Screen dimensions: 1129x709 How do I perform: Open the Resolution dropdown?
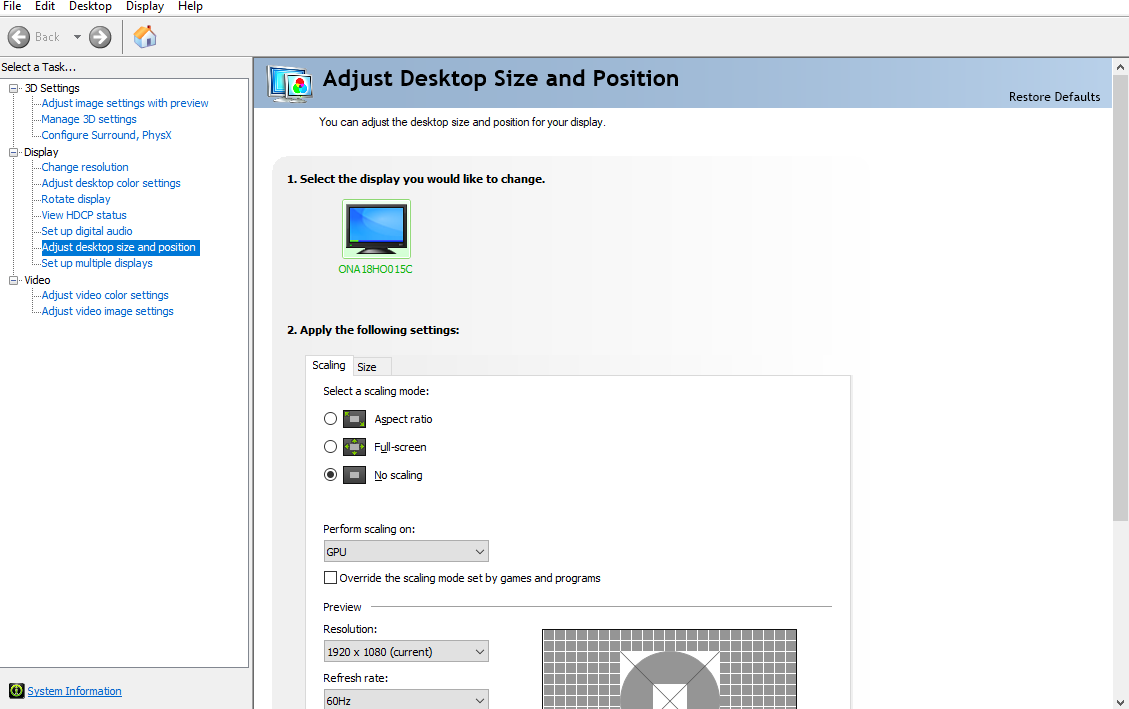(x=406, y=652)
